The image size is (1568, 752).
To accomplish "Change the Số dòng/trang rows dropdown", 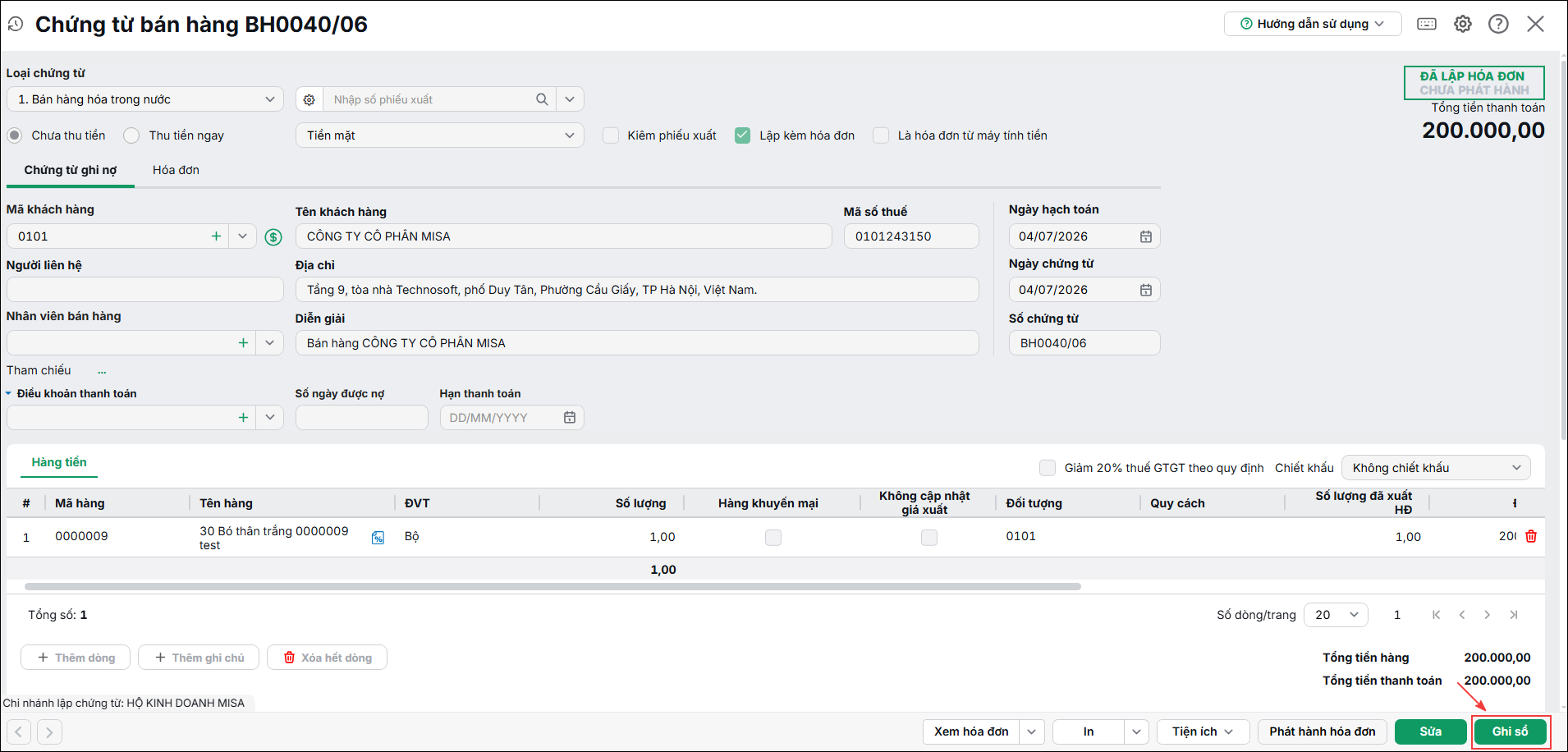I will 1336,615.
